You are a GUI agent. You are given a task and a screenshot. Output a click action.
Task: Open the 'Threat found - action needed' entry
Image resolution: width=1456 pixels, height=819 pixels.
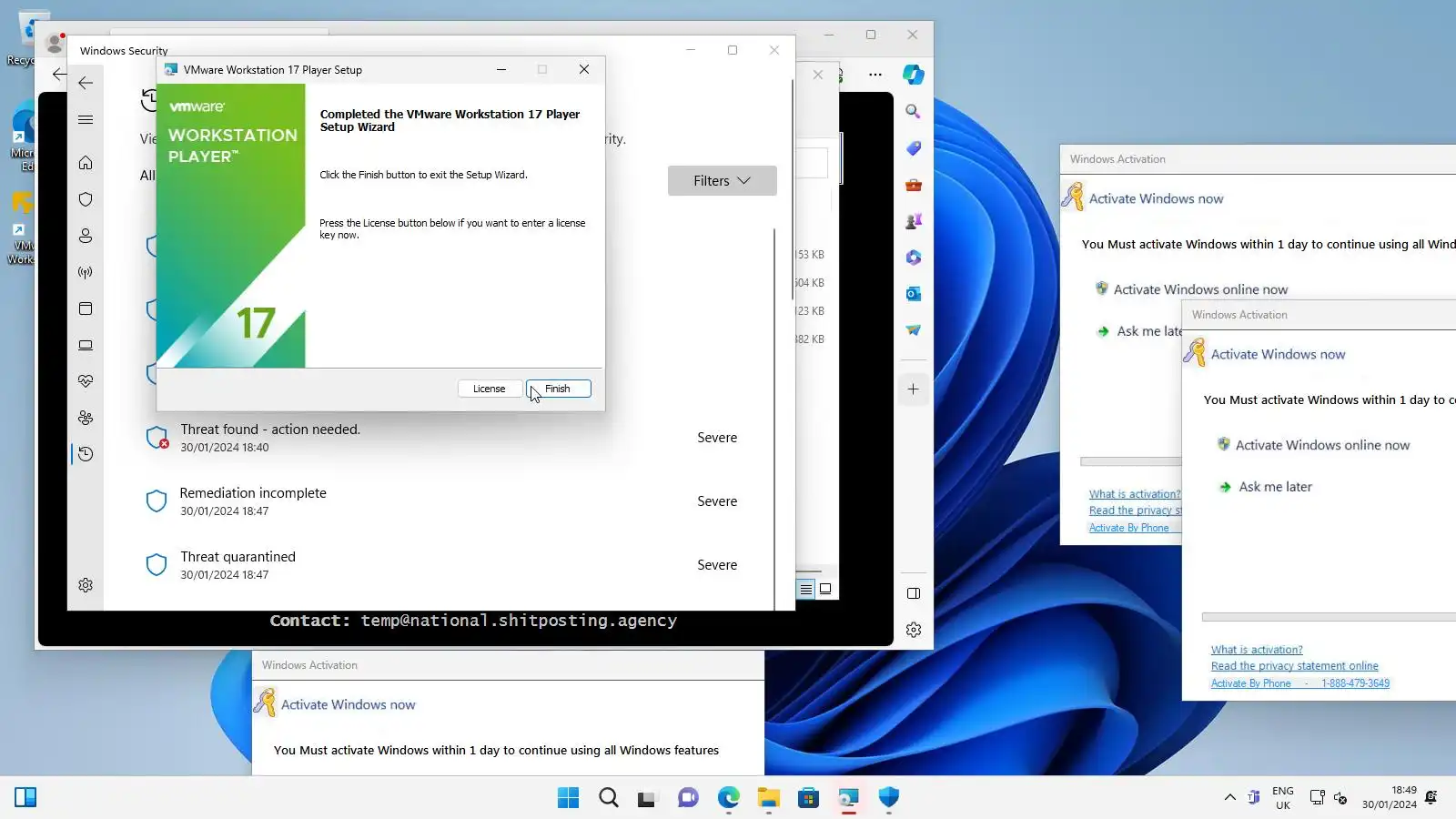442,438
